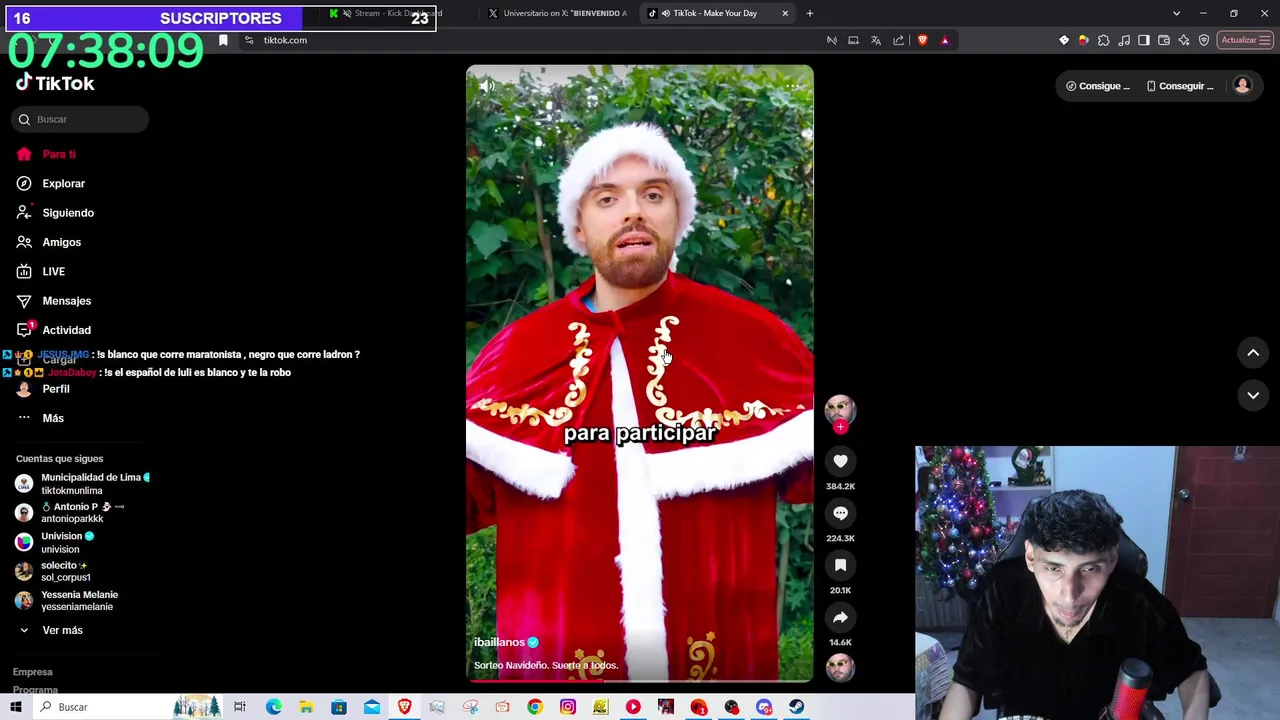Click the bookmark icon in address bar
Screen dimensions: 1280x720
[x=223, y=40]
